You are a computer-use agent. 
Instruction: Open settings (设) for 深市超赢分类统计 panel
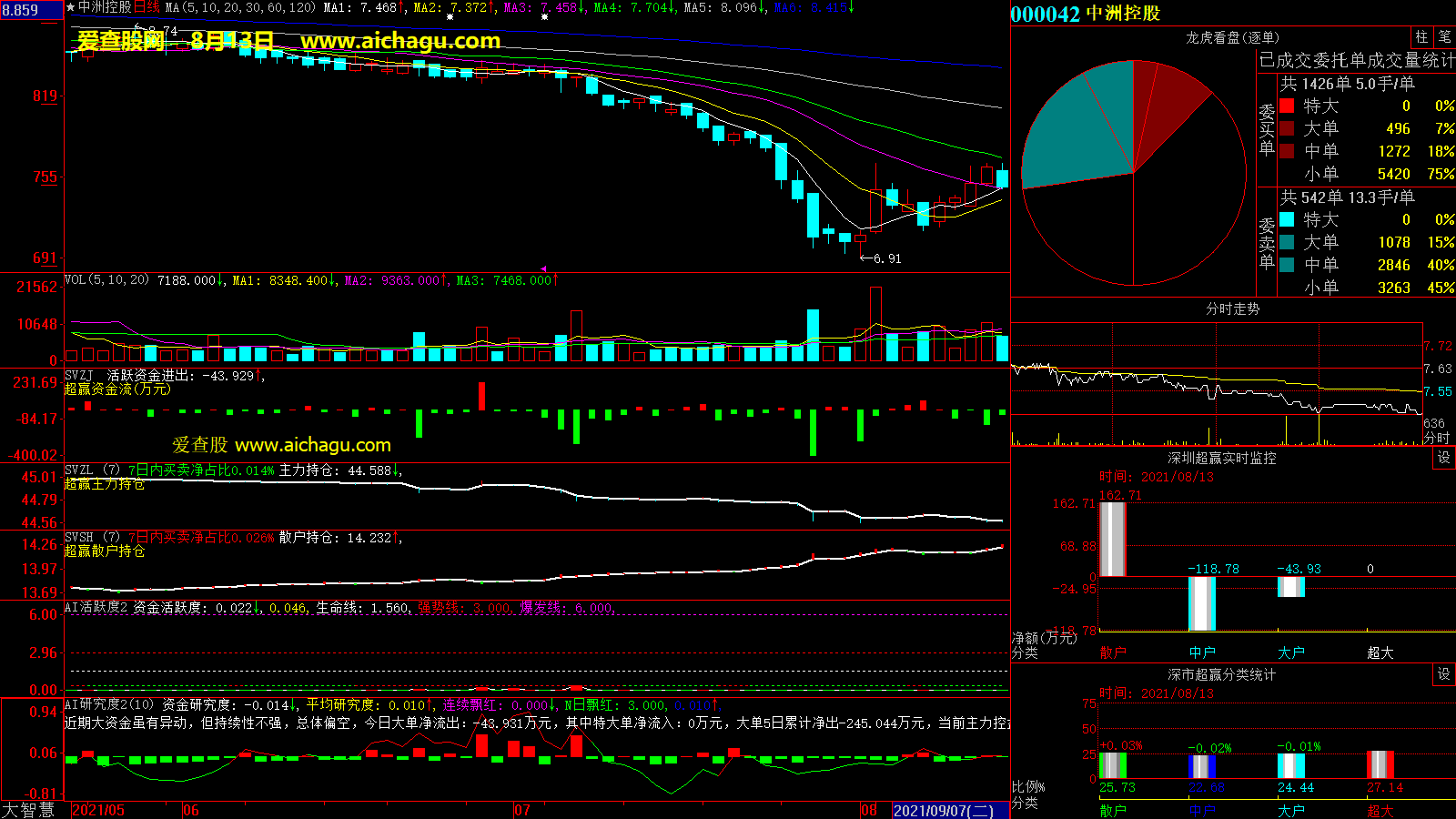tap(1444, 674)
